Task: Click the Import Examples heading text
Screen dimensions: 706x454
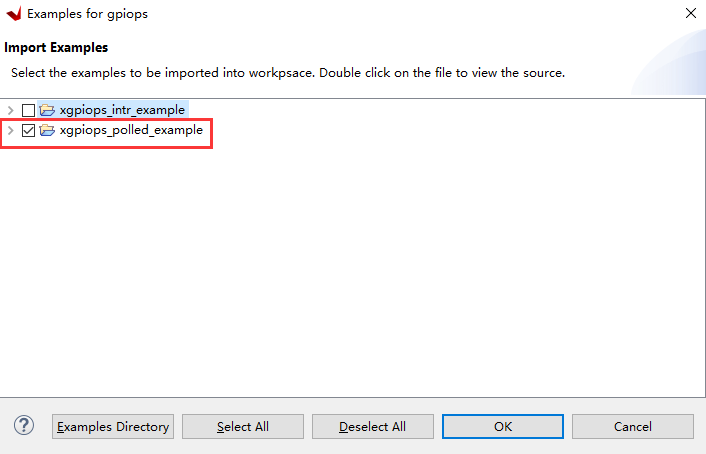Action: [56, 47]
